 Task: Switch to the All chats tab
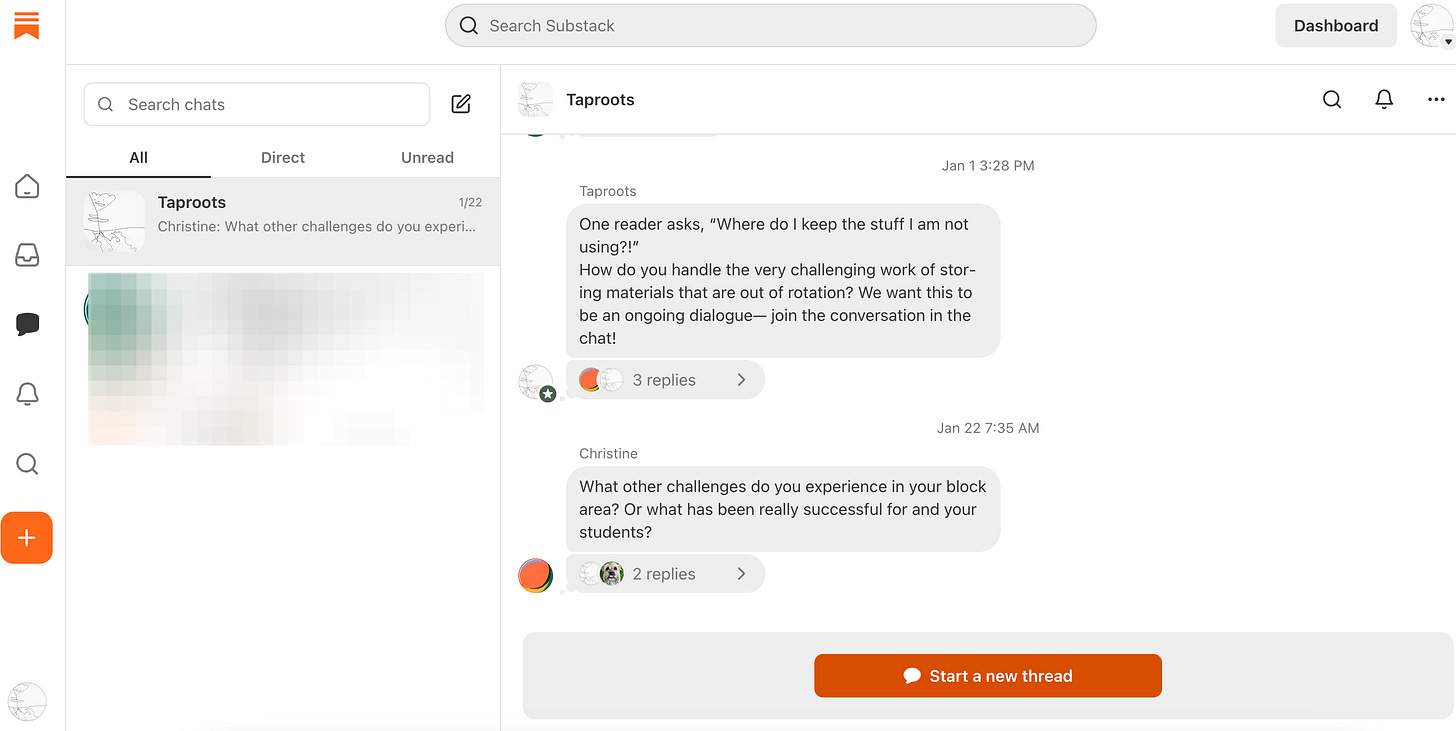point(139,157)
